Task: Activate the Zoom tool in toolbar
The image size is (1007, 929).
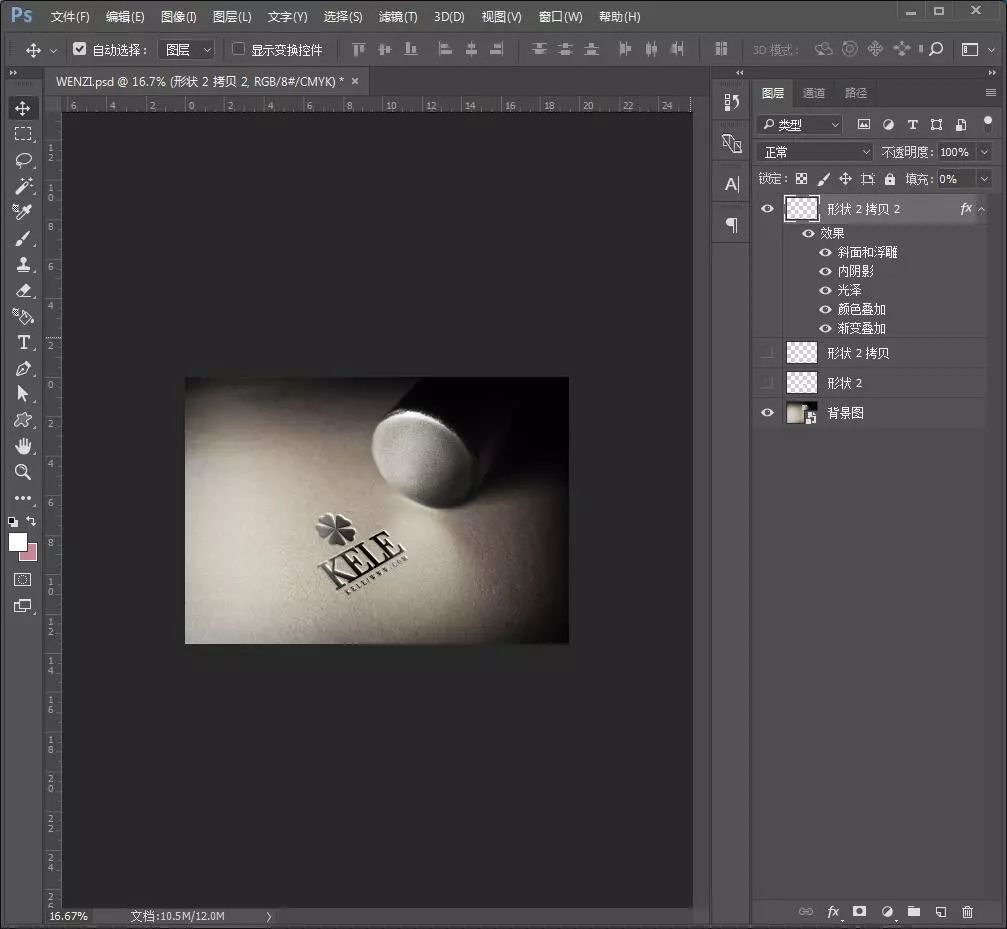Action: (x=24, y=472)
